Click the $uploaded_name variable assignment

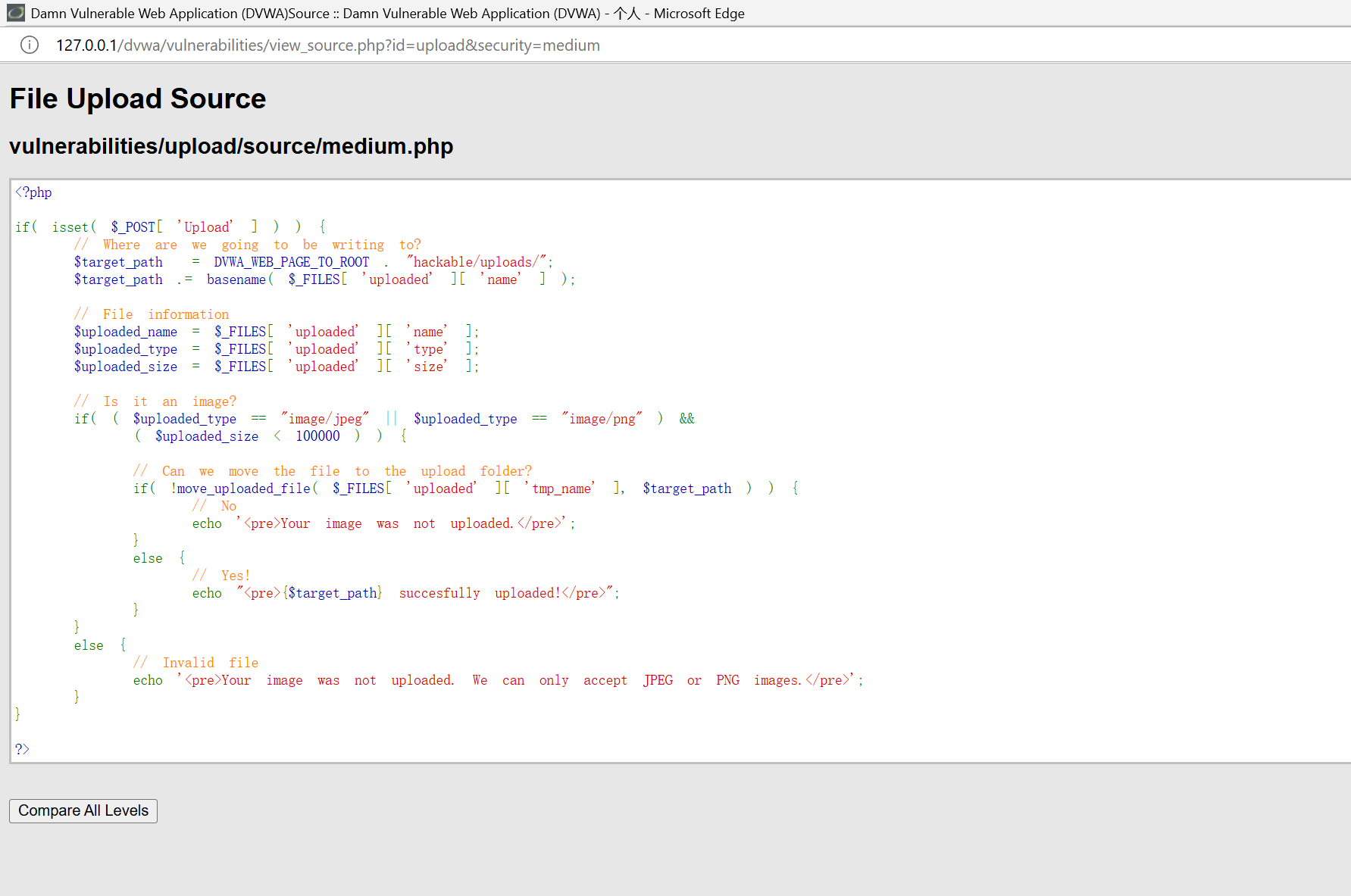pyautogui.click(x=126, y=332)
